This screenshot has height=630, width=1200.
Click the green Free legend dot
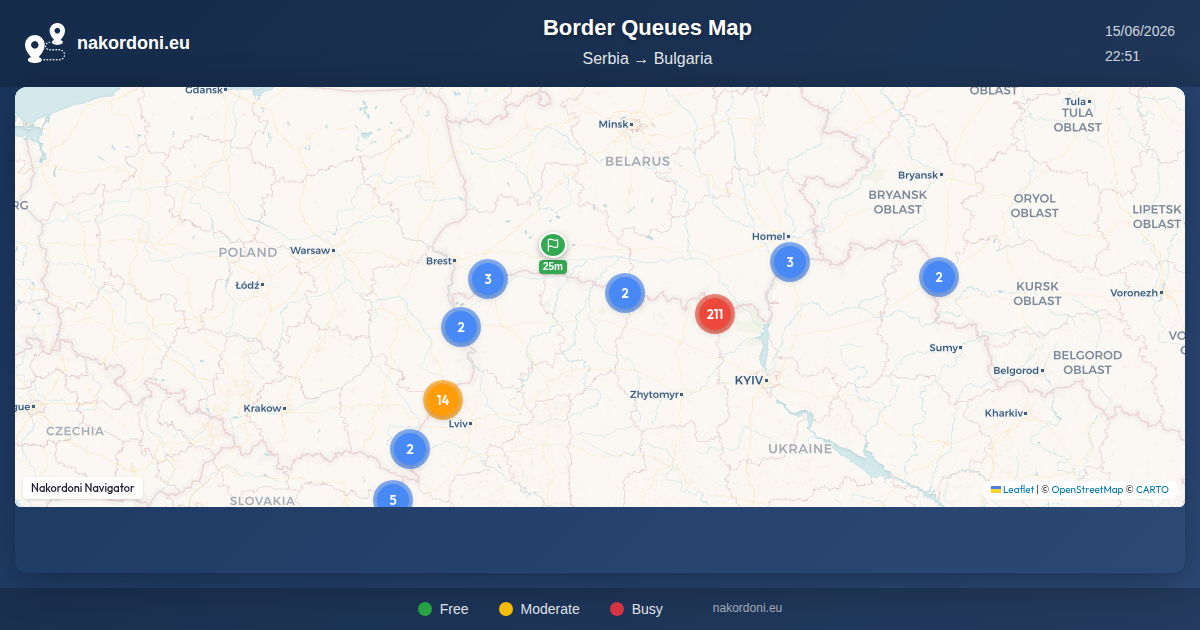(425, 609)
